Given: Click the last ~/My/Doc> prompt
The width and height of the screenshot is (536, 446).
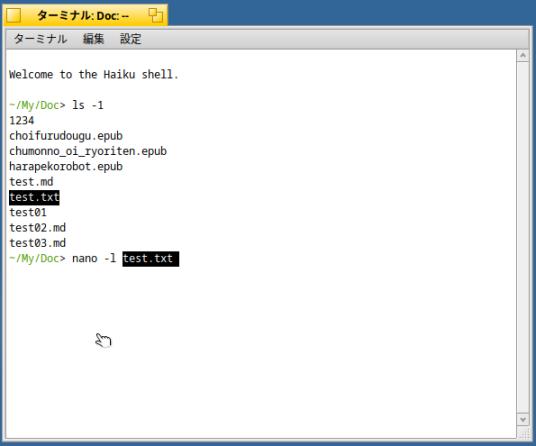Looking at the screenshot, I should [x=37, y=258].
